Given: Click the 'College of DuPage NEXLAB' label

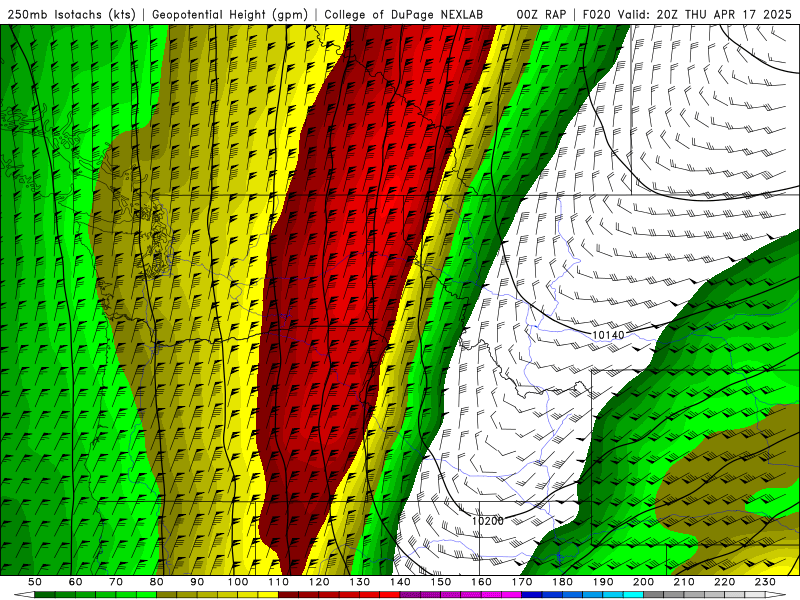Looking at the screenshot, I should pos(404,14).
